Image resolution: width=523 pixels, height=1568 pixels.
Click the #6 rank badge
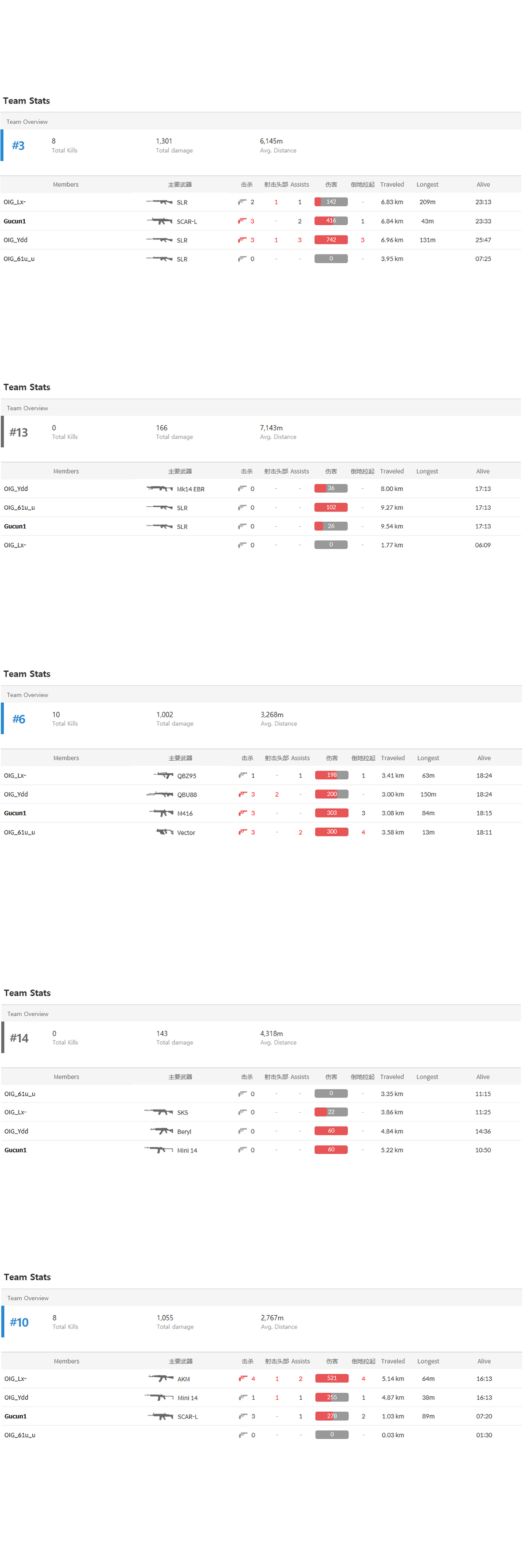pos(19,719)
